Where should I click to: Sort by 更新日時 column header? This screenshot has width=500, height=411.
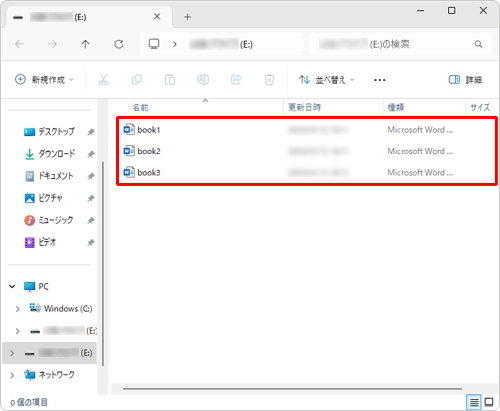(304, 107)
